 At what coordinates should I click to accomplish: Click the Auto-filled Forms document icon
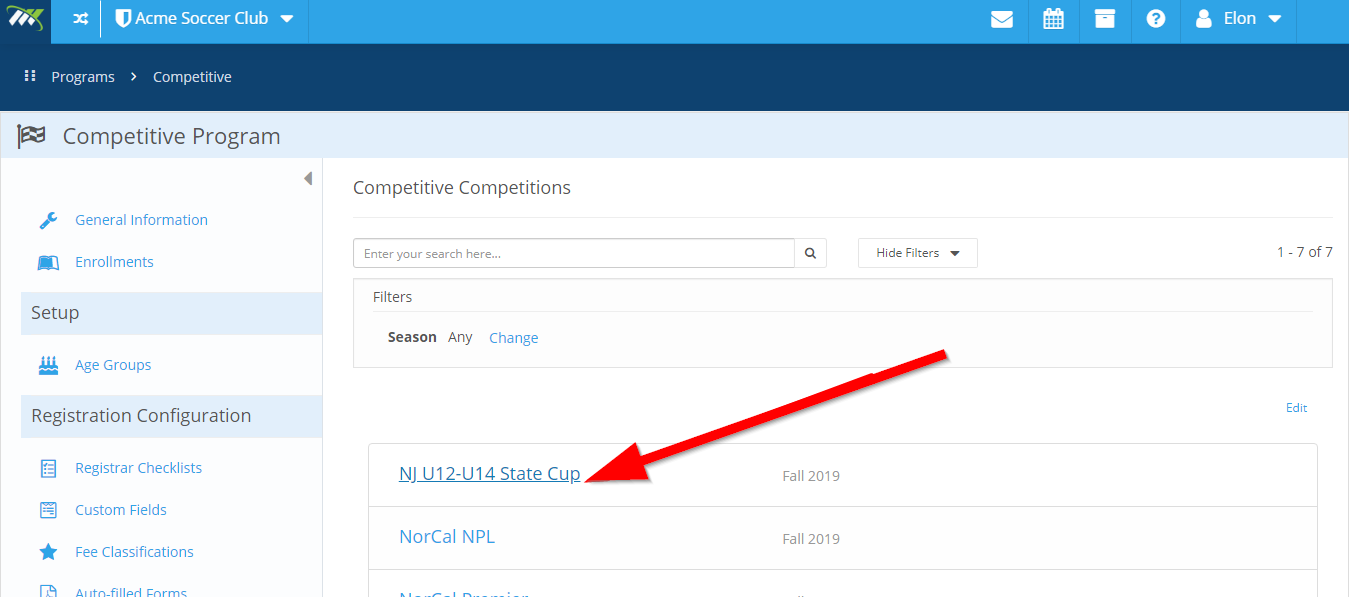(x=48, y=590)
